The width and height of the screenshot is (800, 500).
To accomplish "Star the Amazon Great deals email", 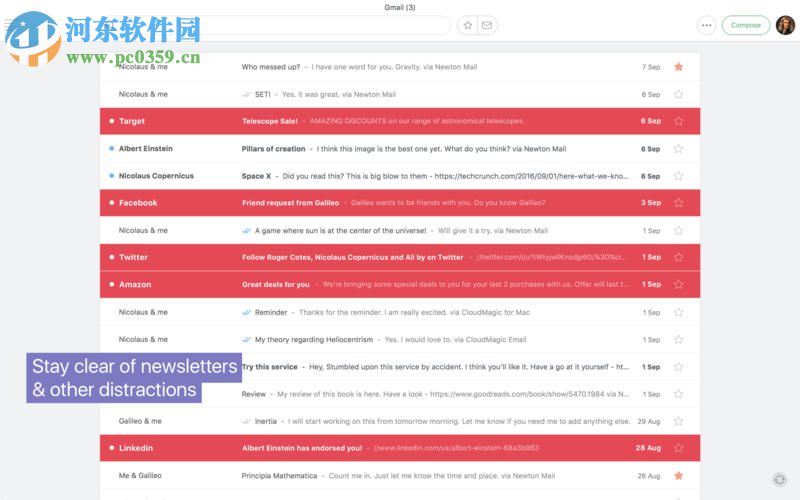I will [x=679, y=285].
